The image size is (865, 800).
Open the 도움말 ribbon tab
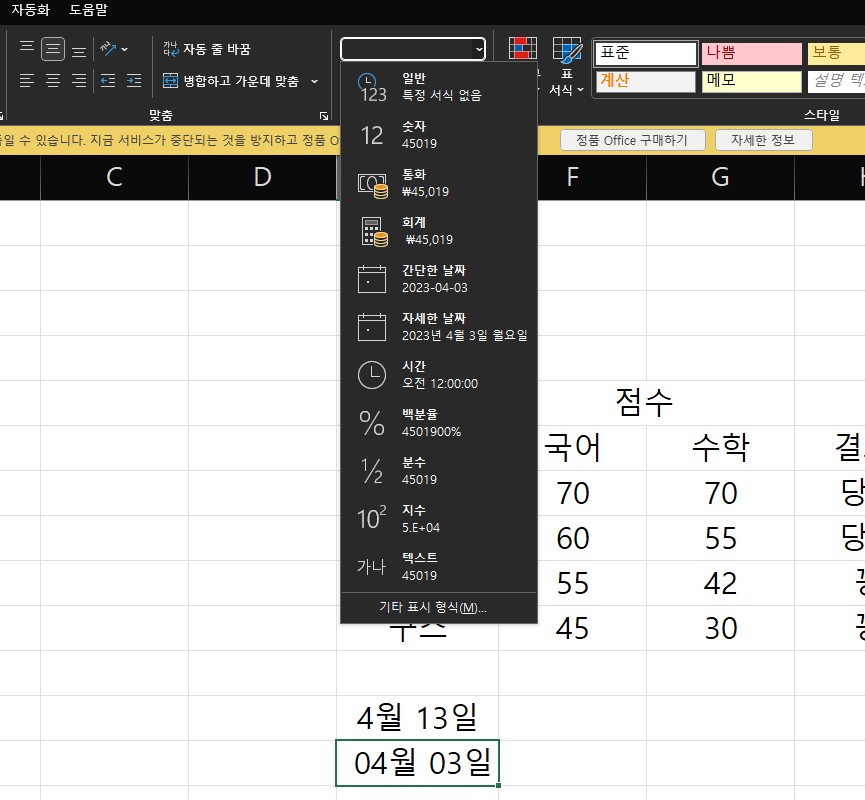coord(88,10)
